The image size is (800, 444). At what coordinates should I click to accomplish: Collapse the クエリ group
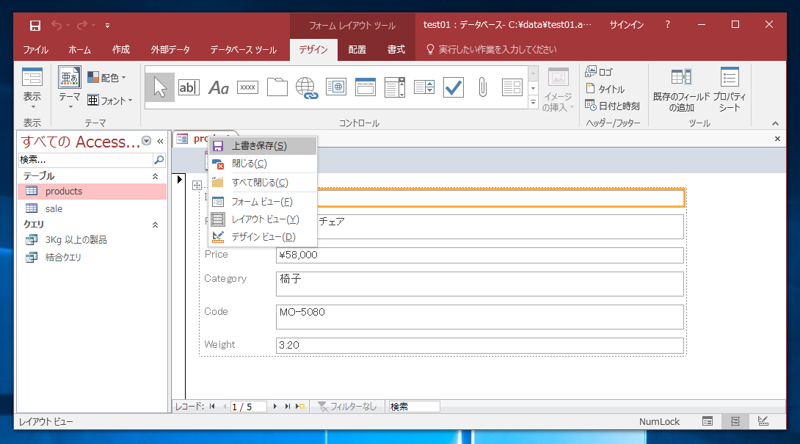(155, 225)
